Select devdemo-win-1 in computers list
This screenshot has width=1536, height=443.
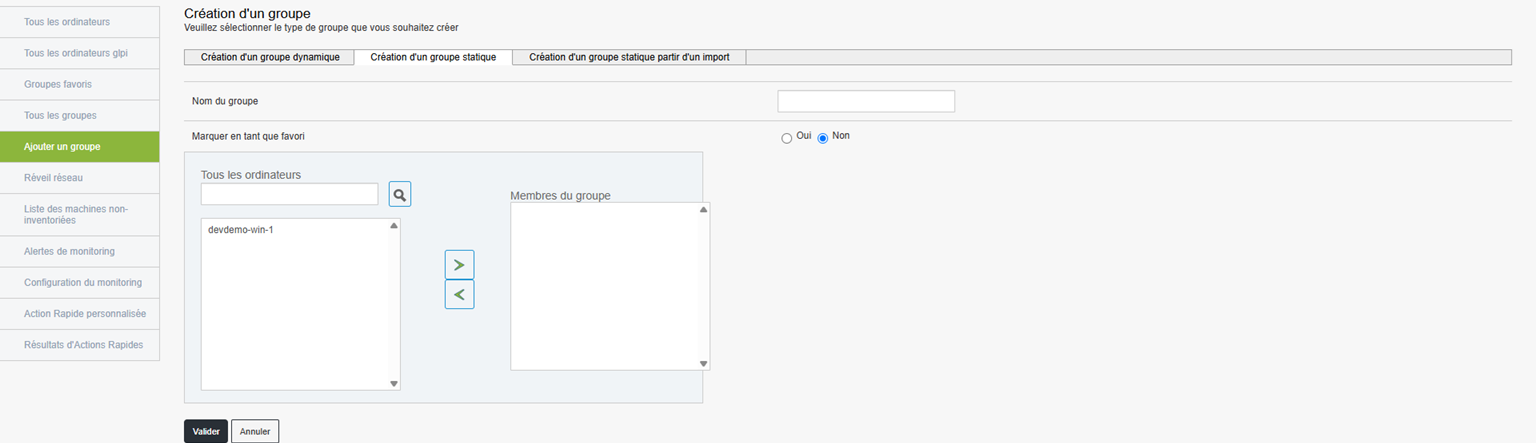click(241, 230)
